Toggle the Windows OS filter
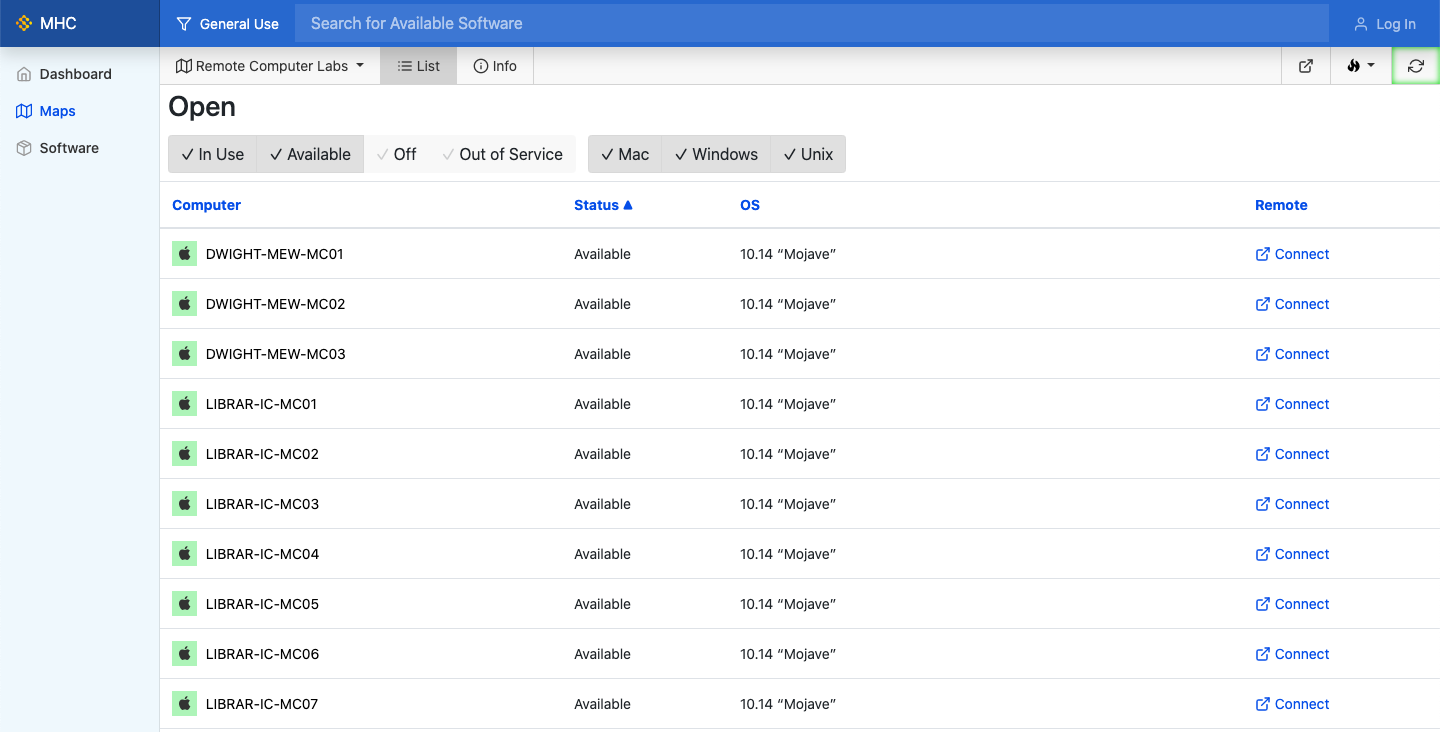This screenshot has height=732, width=1440. pos(716,154)
